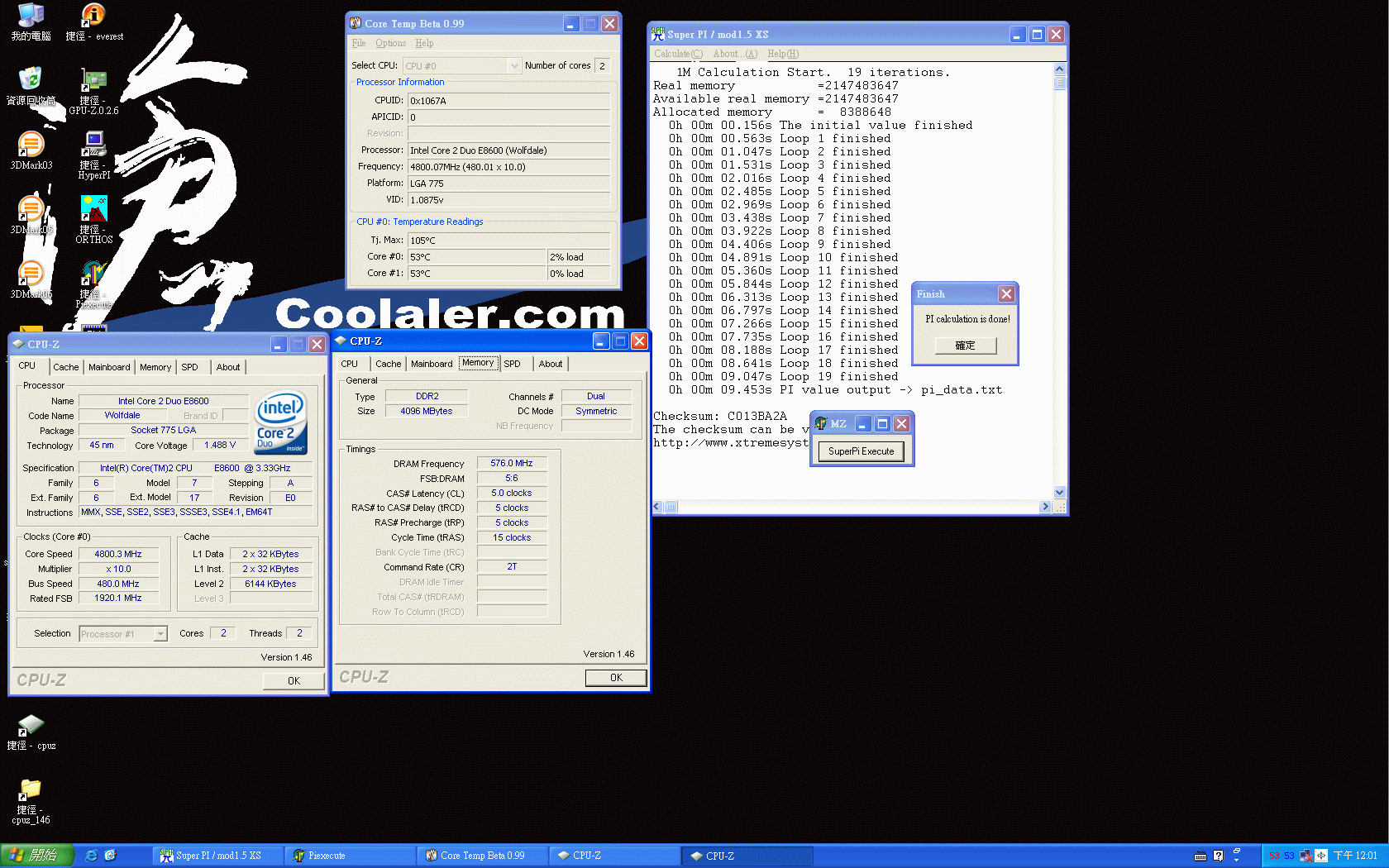1389x868 pixels.
Task: Switch to Piexecute taskbar button
Action: pos(350,856)
